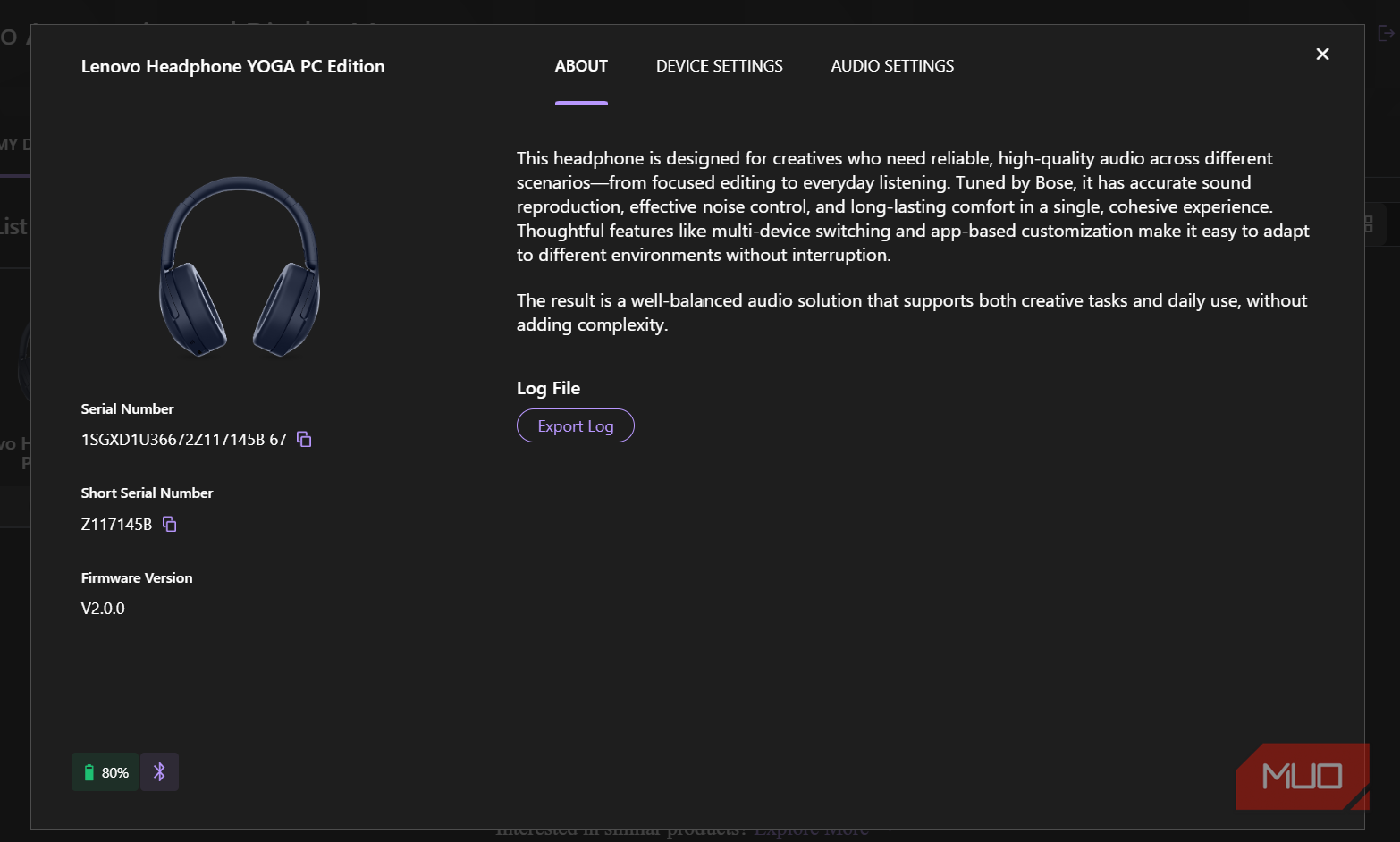The width and height of the screenshot is (1400, 842).
Task: Click the 80% battery indicator
Action: pos(105,772)
